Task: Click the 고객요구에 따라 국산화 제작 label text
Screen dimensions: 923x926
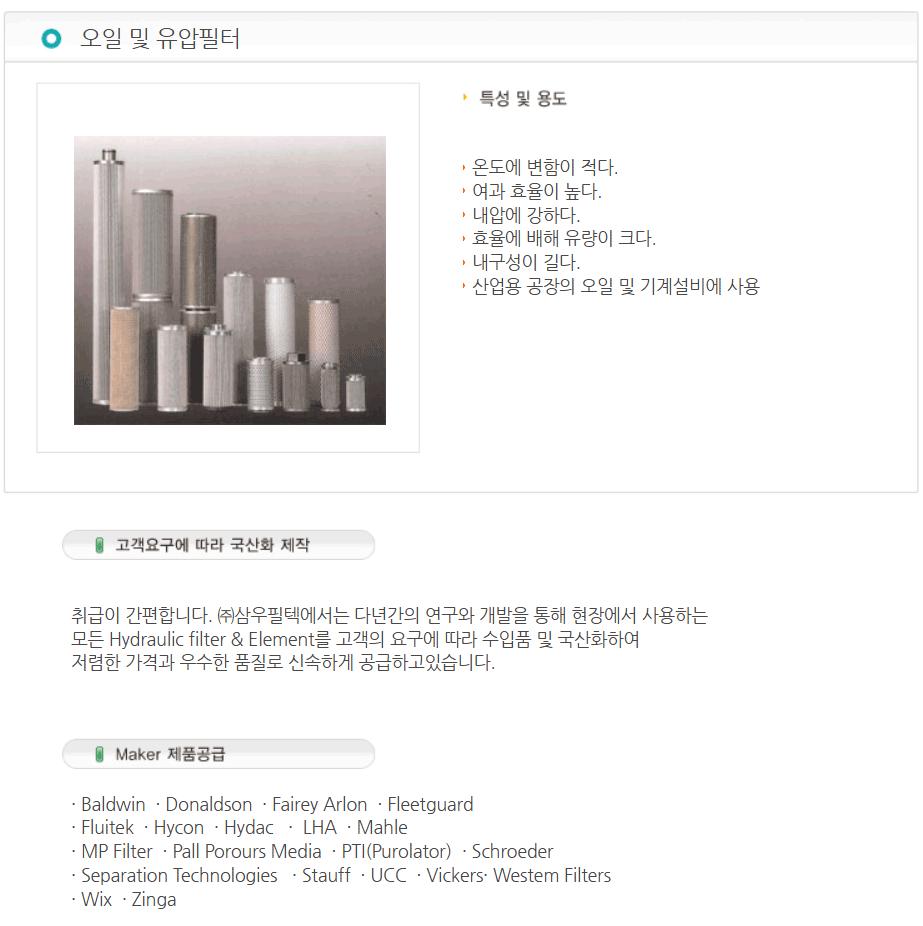Action: coord(213,544)
